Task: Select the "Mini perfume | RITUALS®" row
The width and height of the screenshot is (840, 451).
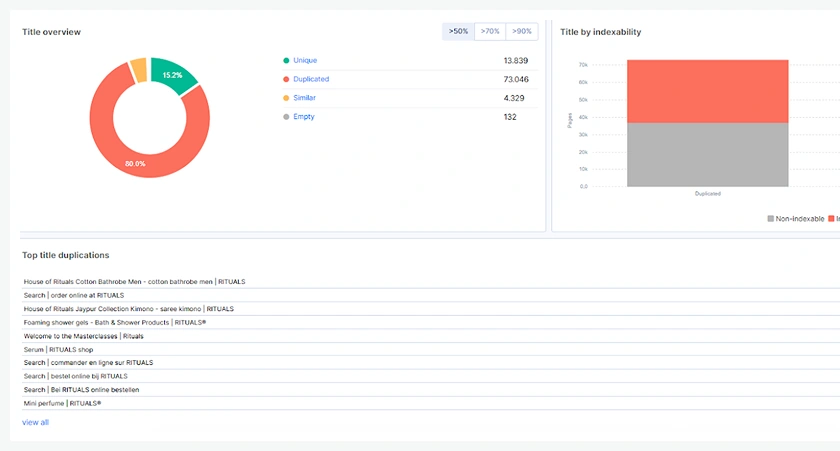Action: pos(62,403)
